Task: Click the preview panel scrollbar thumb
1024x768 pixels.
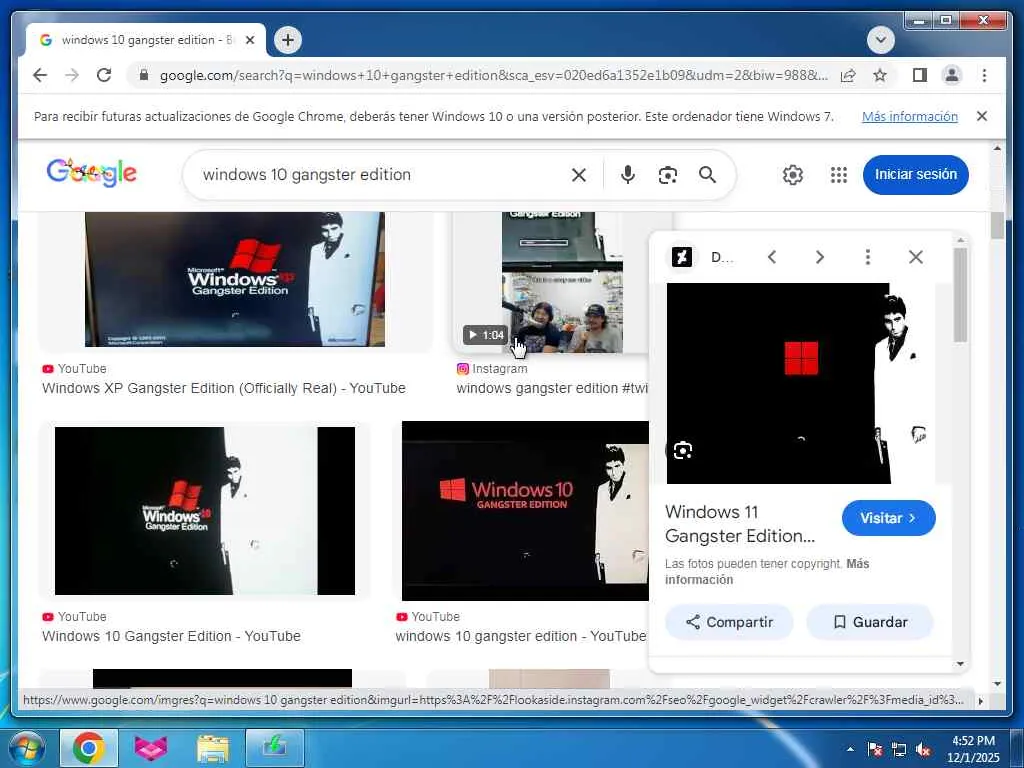Action: pos(960,294)
